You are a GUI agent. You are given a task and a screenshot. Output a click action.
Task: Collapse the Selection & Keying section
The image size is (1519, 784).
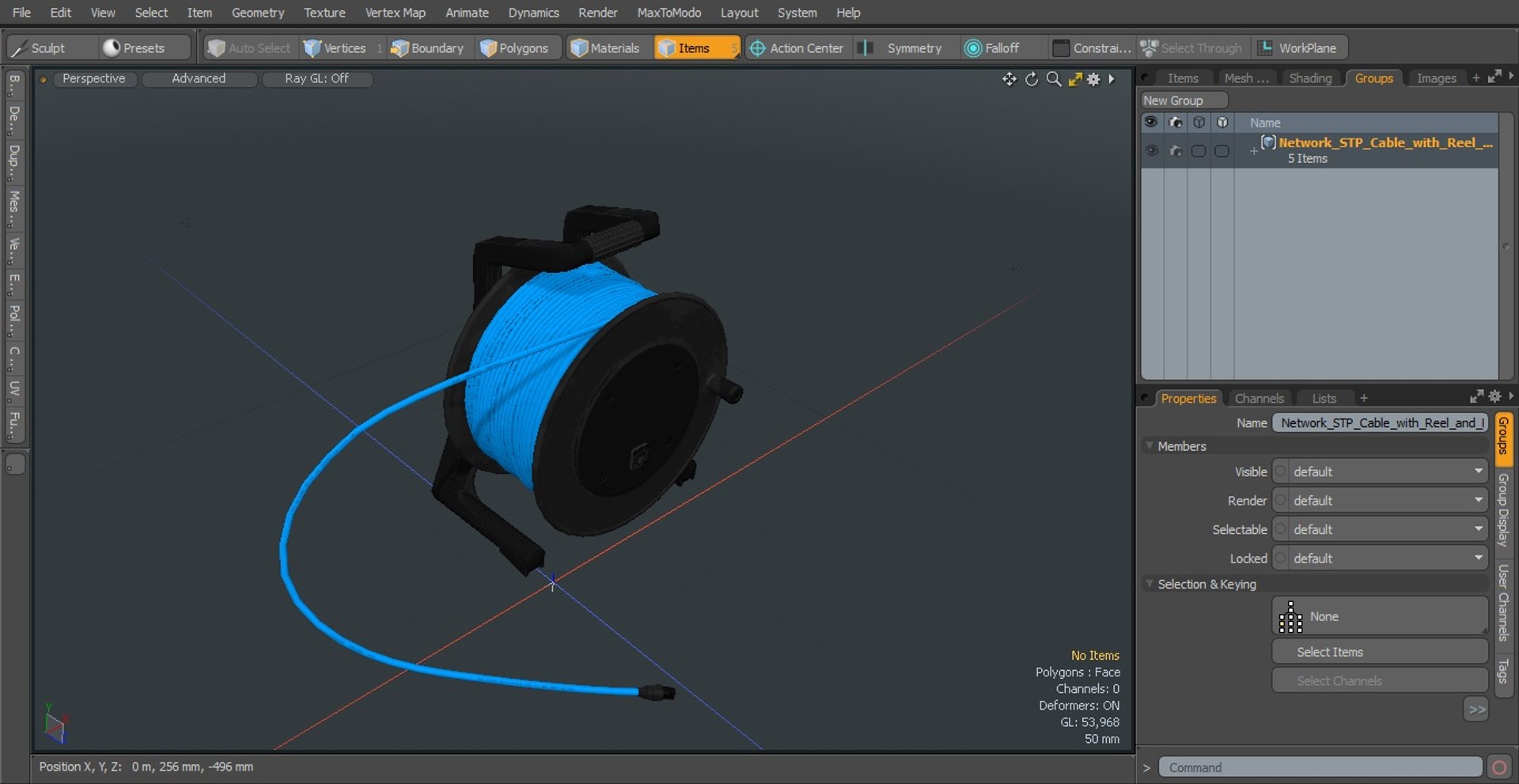[x=1150, y=584]
